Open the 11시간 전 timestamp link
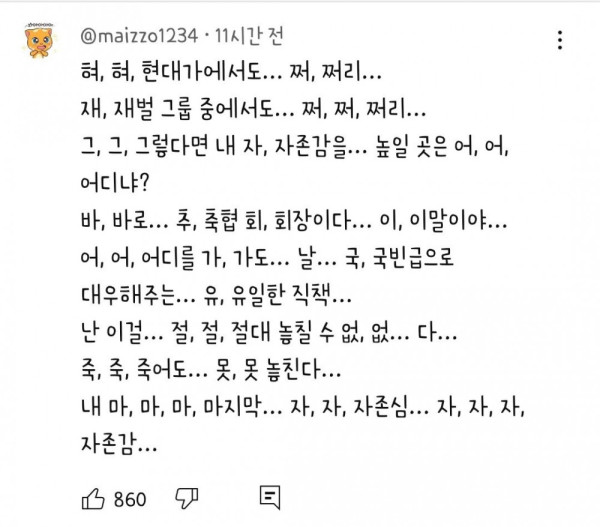The height and width of the screenshot is (527, 600). tap(249, 36)
